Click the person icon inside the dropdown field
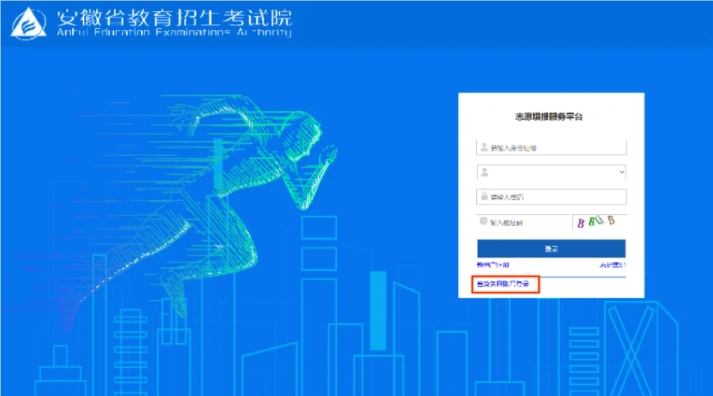The height and width of the screenshot is (396, 713). pyautogui.click(x=485, y=172)
